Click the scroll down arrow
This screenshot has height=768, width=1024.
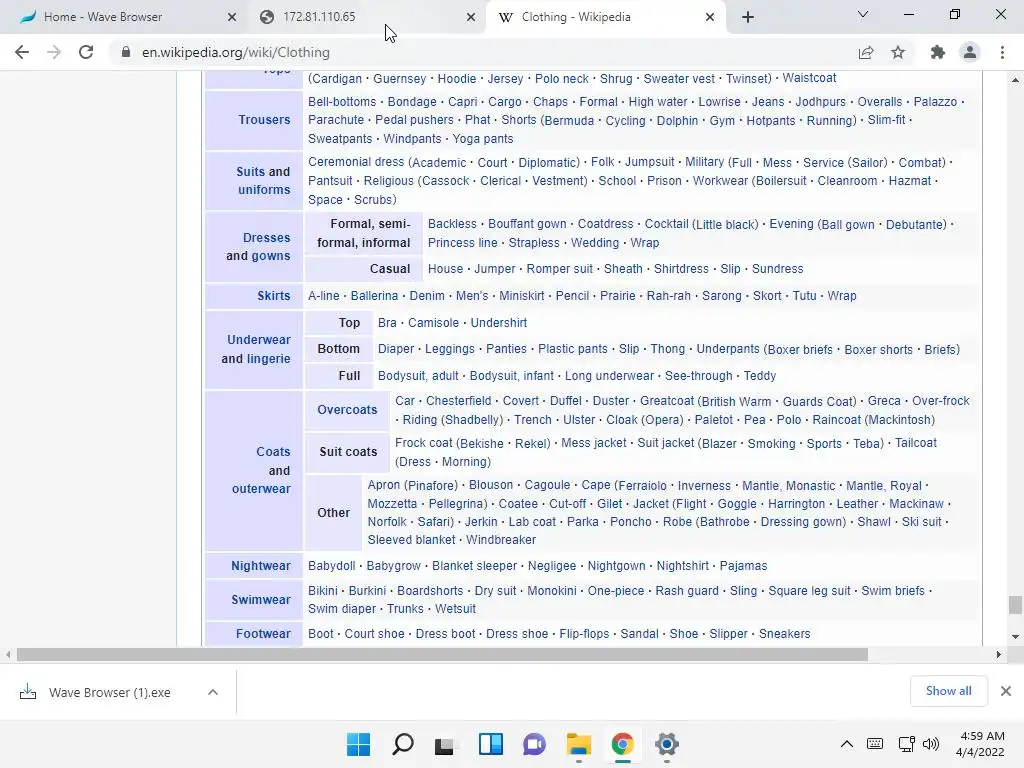[x=1014, y=637]
